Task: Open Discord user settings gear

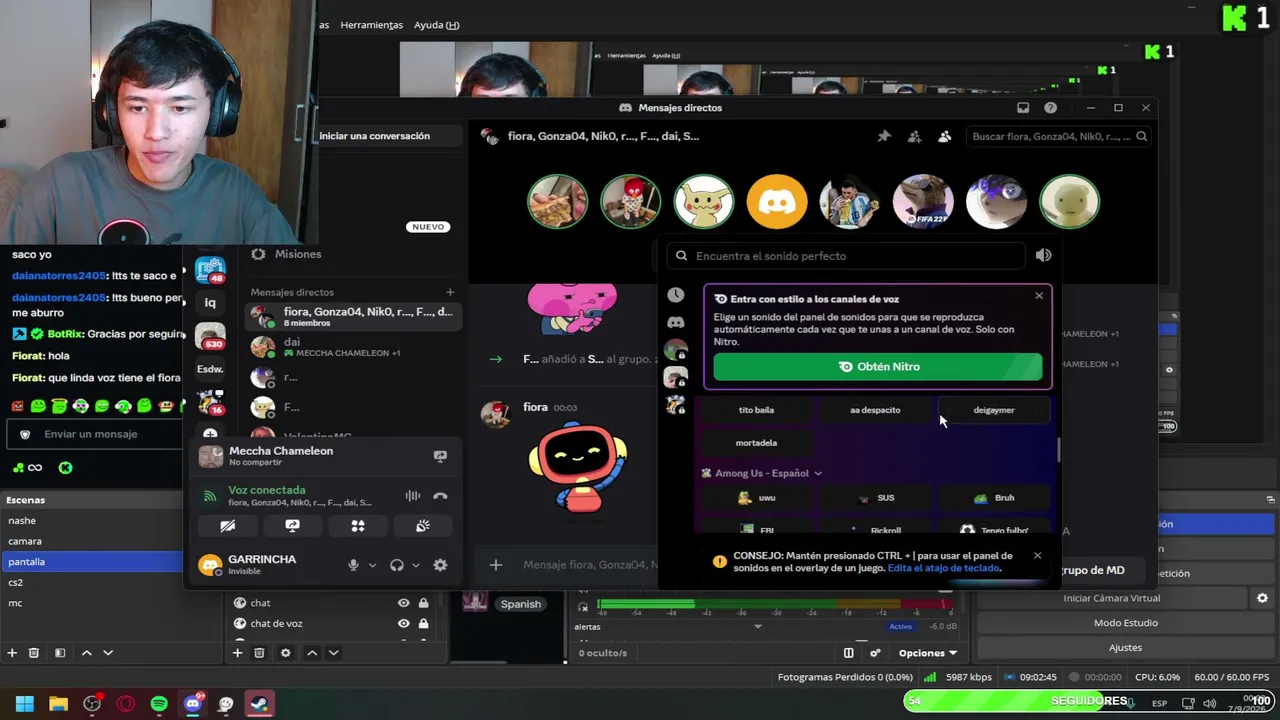Action: click(x=440, y=565)
